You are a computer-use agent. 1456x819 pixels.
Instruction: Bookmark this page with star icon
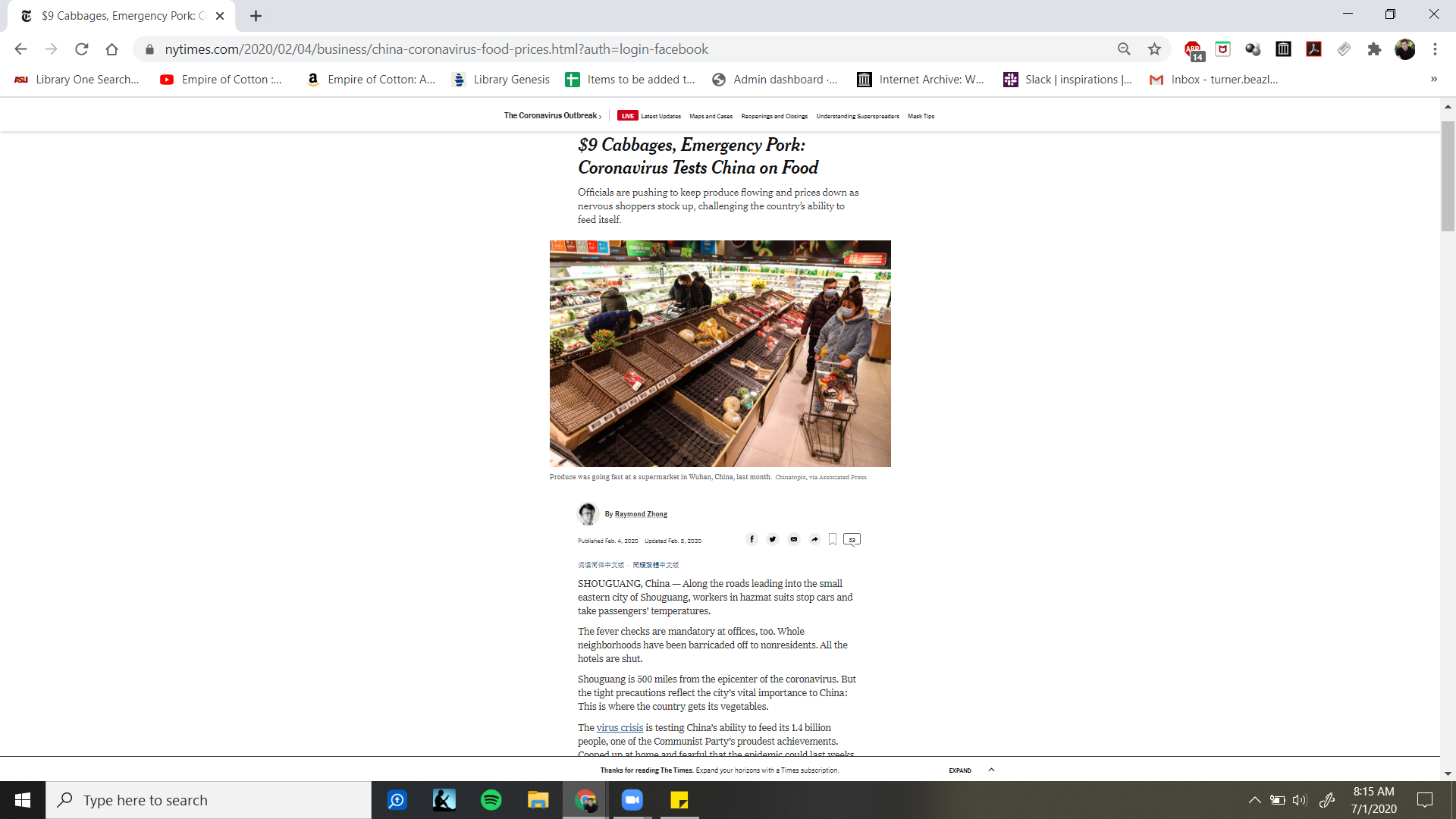point(1154,49)
